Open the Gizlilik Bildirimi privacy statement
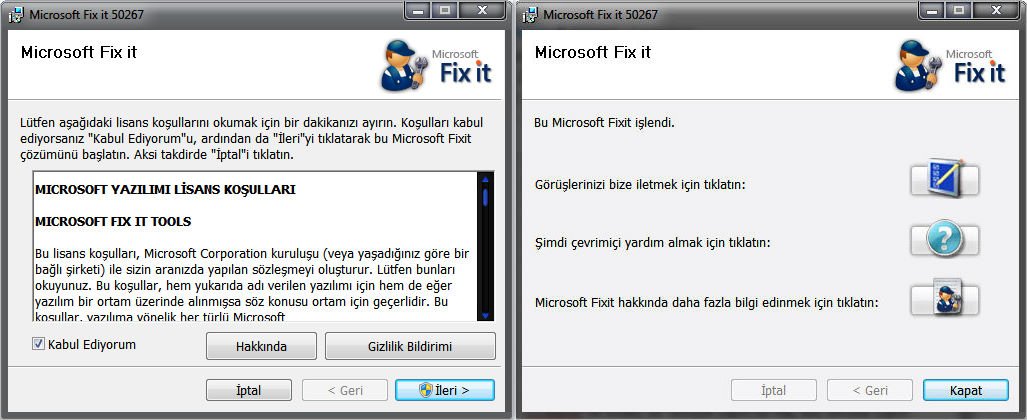The width and height of the screenshot is (1027, 420). (410, 346)
